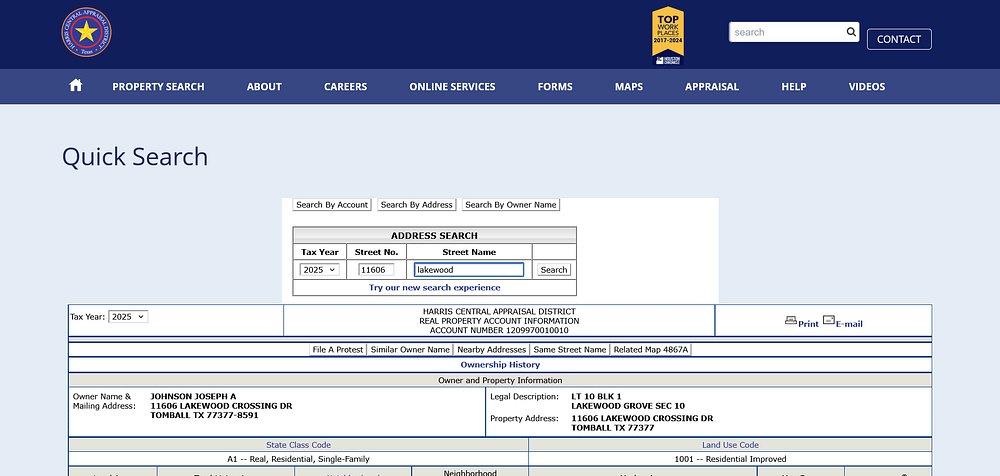Follow the Try our new search experience link

click(434, 288)
